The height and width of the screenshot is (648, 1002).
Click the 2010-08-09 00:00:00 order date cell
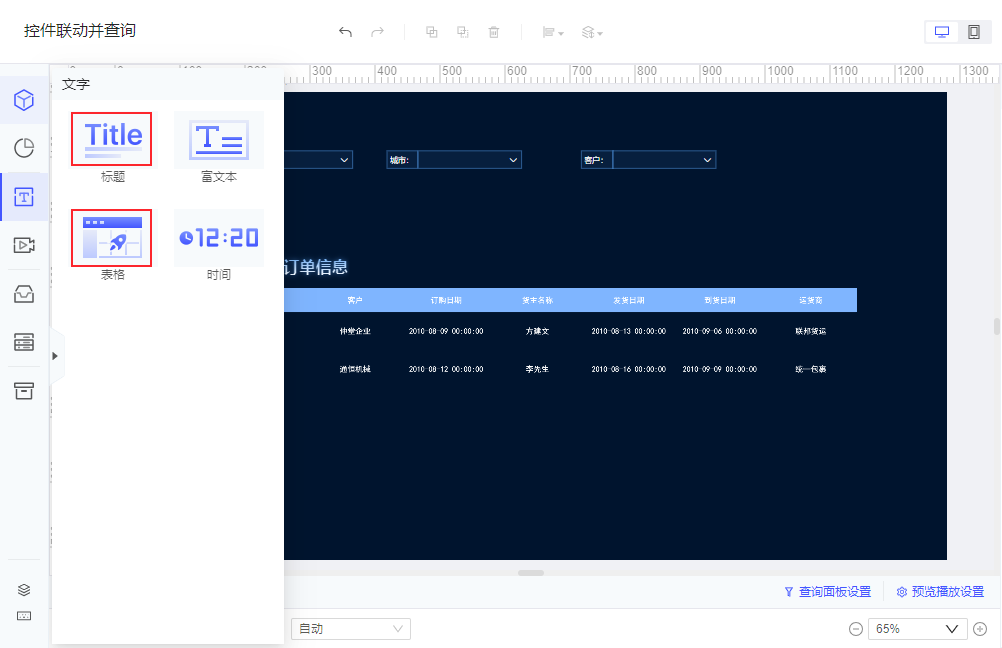click(x=446, y=331)
